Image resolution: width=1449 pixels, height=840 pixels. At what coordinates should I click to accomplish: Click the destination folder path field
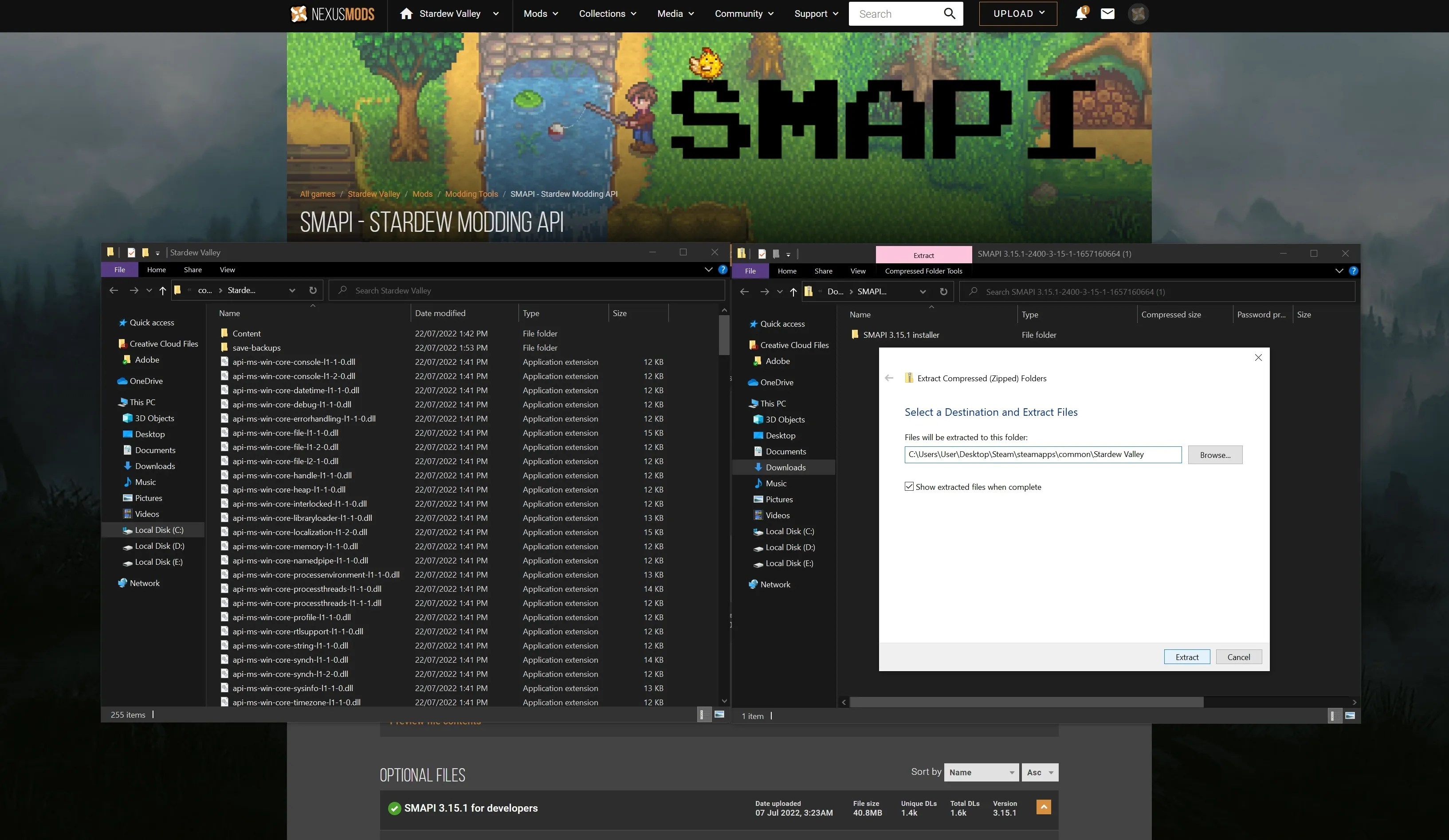coord(1042,454)
